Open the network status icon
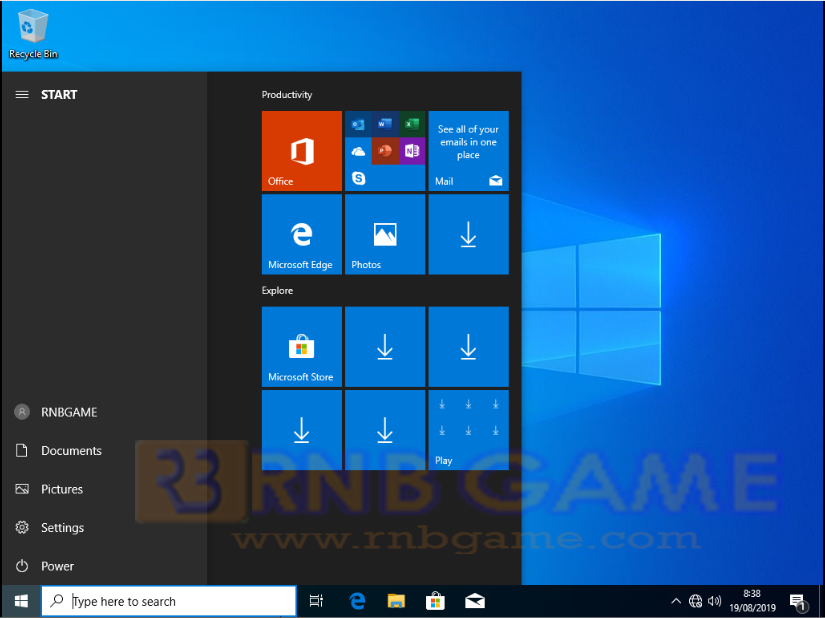 tap(696, 601)
